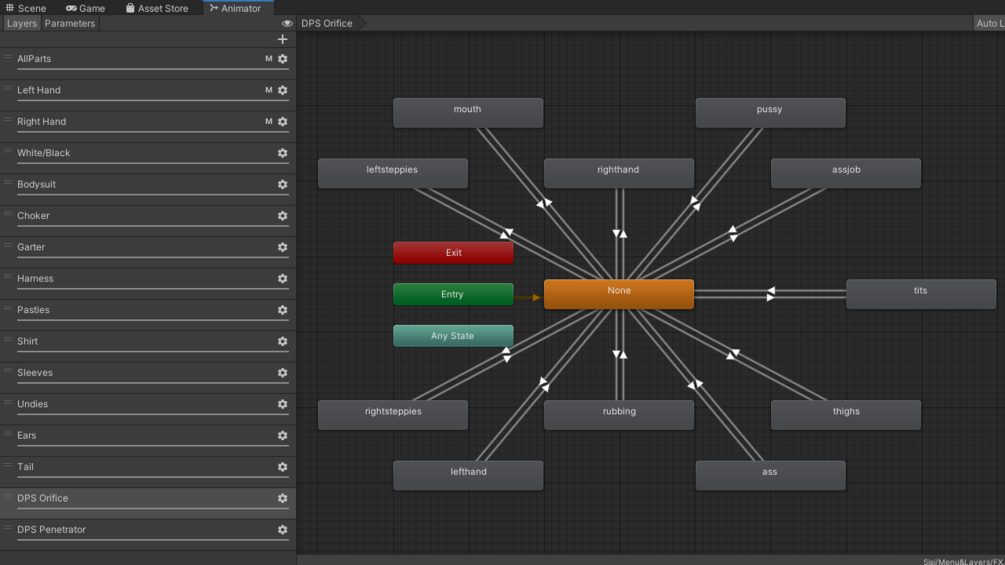Select the righthand state node
The image size is (1005, 565).
(619, 173)
